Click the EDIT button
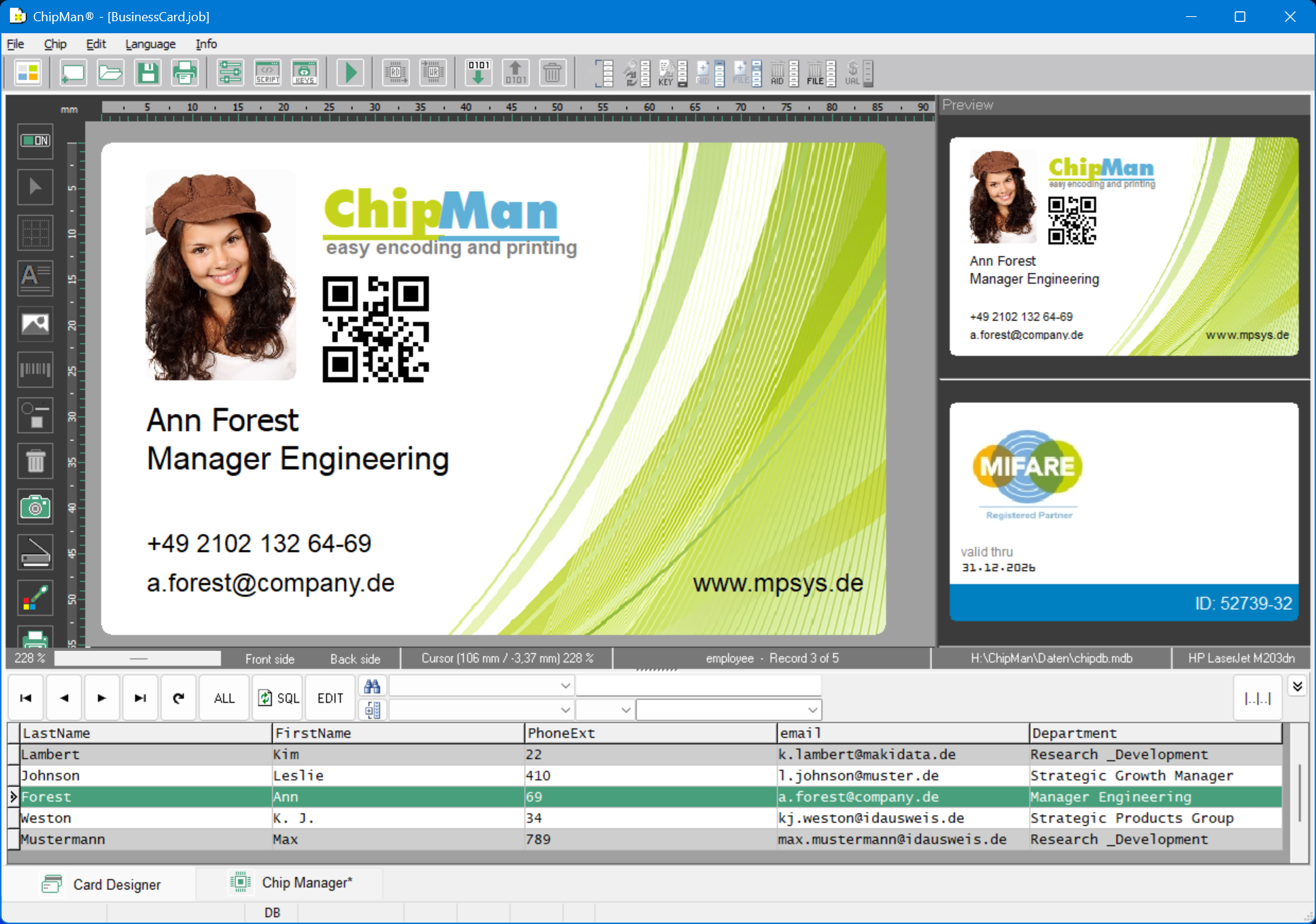This screenshot has width=1316, height=924. pyautogui.click(x=330, y=698)
